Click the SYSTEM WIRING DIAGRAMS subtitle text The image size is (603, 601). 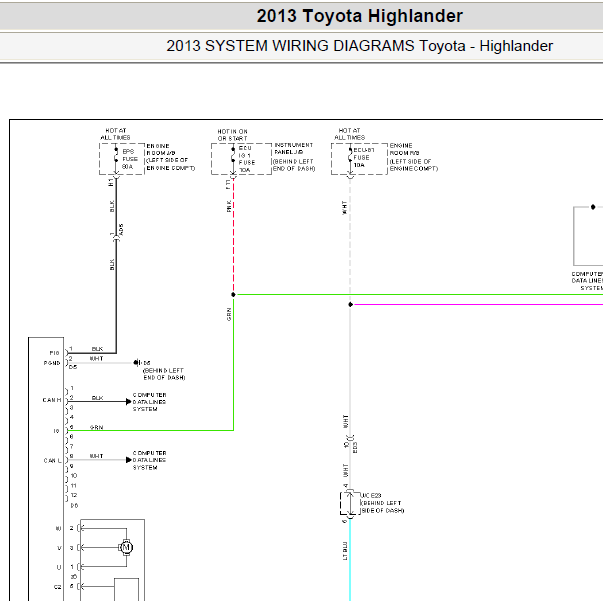pos(359,46)
